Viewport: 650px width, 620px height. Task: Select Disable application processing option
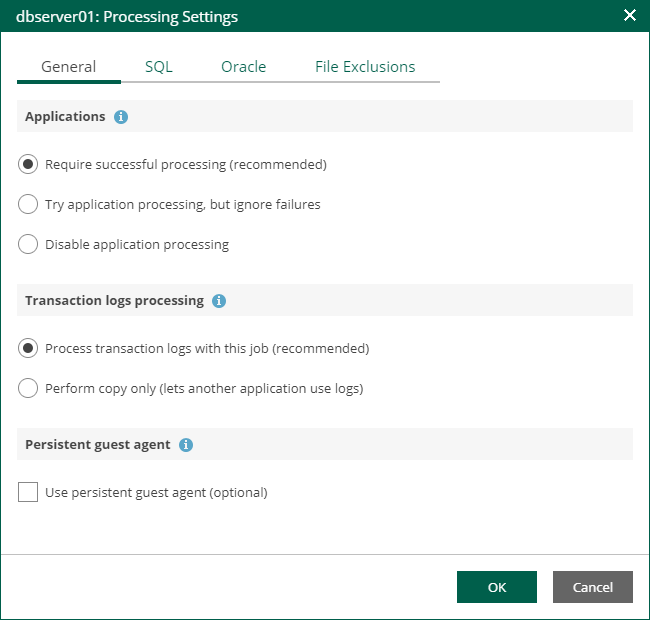click(x=28, y=245)
